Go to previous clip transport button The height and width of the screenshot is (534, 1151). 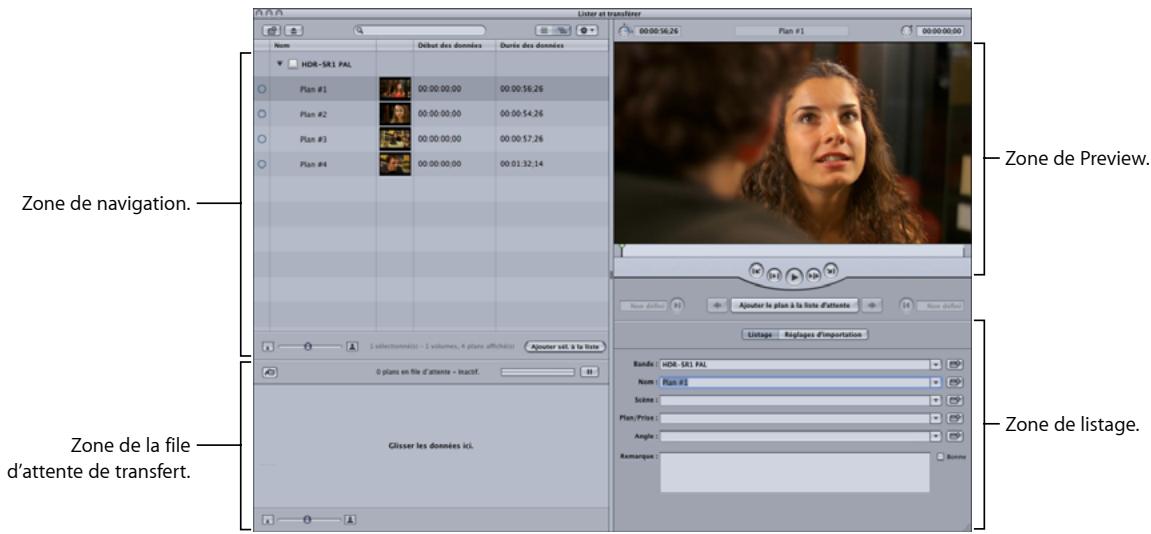pos(756,270)
